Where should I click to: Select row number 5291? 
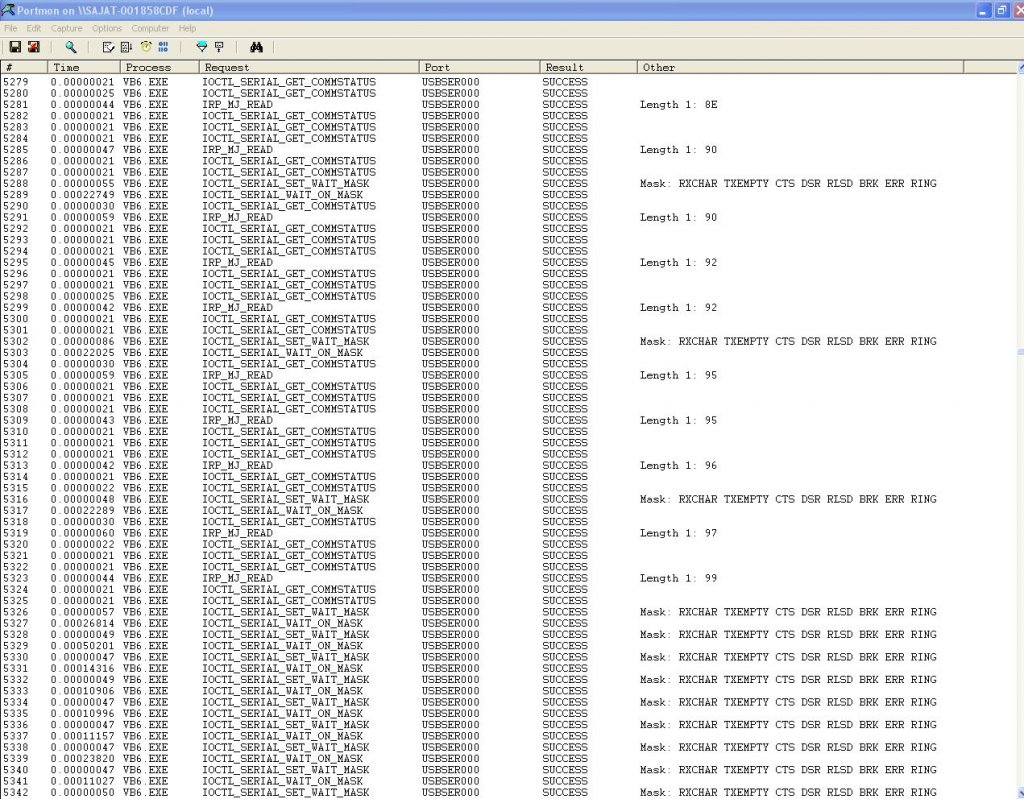(x=16, y=218)
